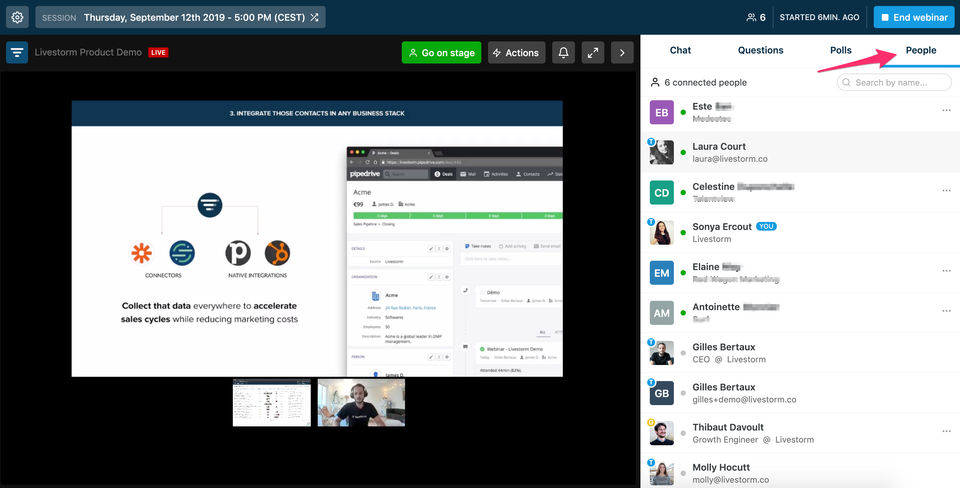This screenshot has width=960, height=488.
Task: Open the settings gear icon
Action: 17,17
